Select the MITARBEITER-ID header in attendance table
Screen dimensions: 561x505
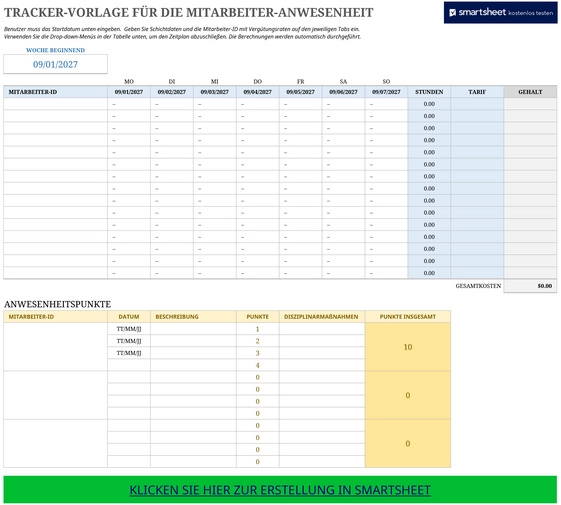coord(55,92)
